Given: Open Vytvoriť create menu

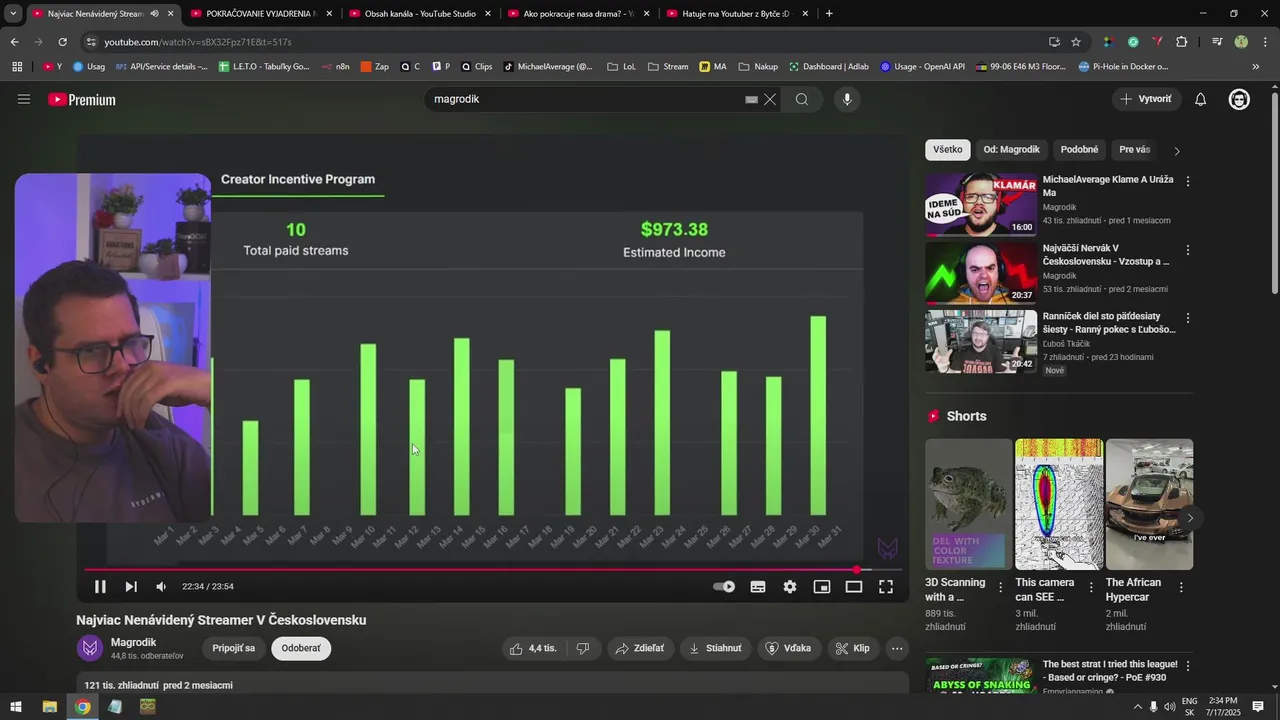Looking at the screenshot, I should (x=1146, y=99).
